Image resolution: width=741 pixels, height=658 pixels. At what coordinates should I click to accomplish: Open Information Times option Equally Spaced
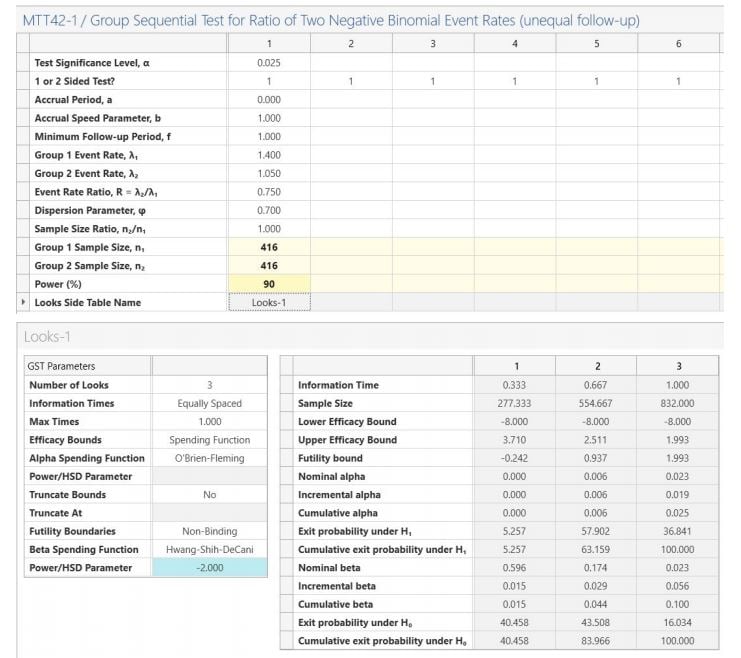(x=209, y=403)
